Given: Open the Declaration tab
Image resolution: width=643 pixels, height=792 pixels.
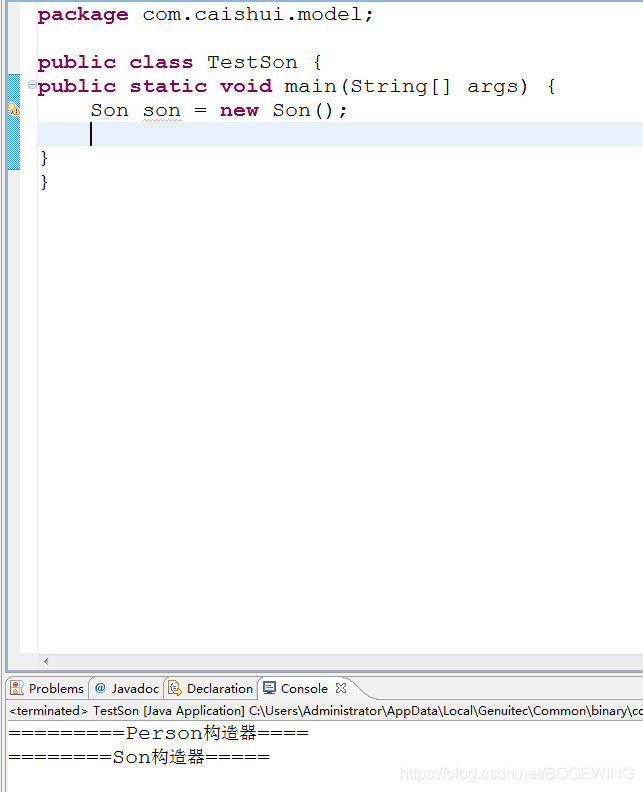Looking at the screenshot, I should [211, 688].
